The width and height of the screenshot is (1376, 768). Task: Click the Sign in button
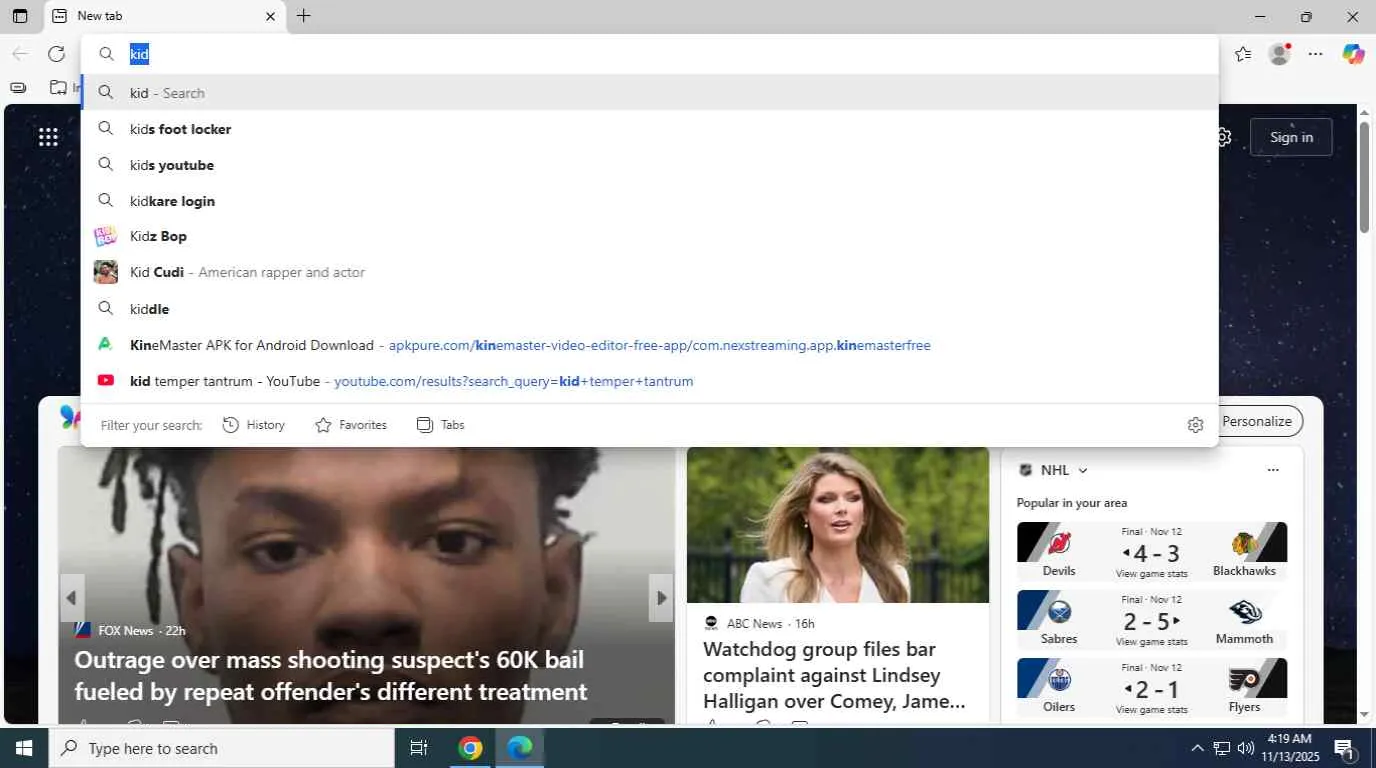pos(1291,137)
